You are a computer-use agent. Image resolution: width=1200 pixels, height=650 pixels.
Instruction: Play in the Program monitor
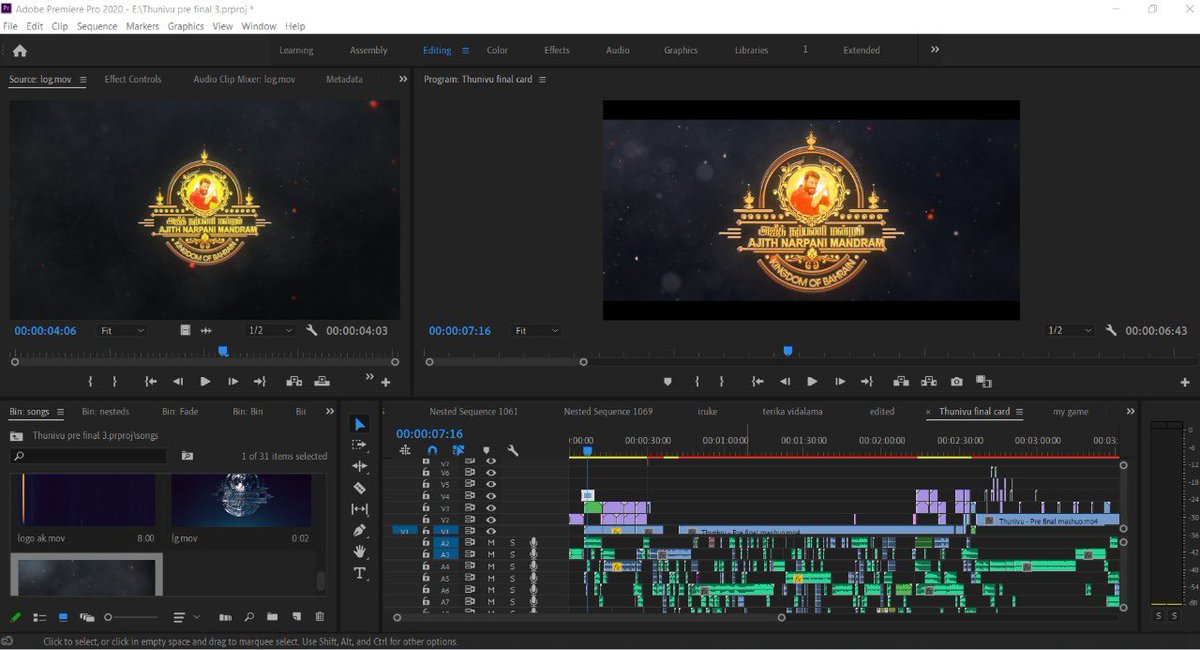click(x=812, y=381)
